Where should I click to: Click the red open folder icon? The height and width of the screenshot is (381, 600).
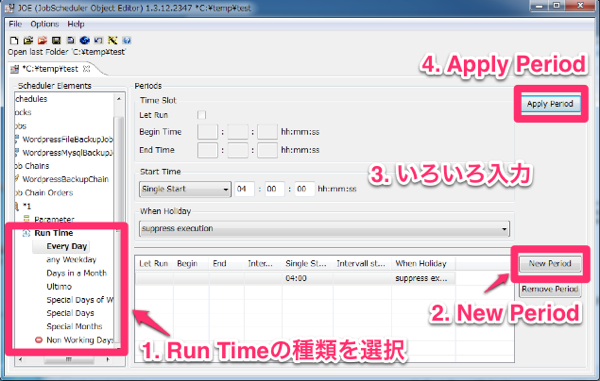pos(42,40)
